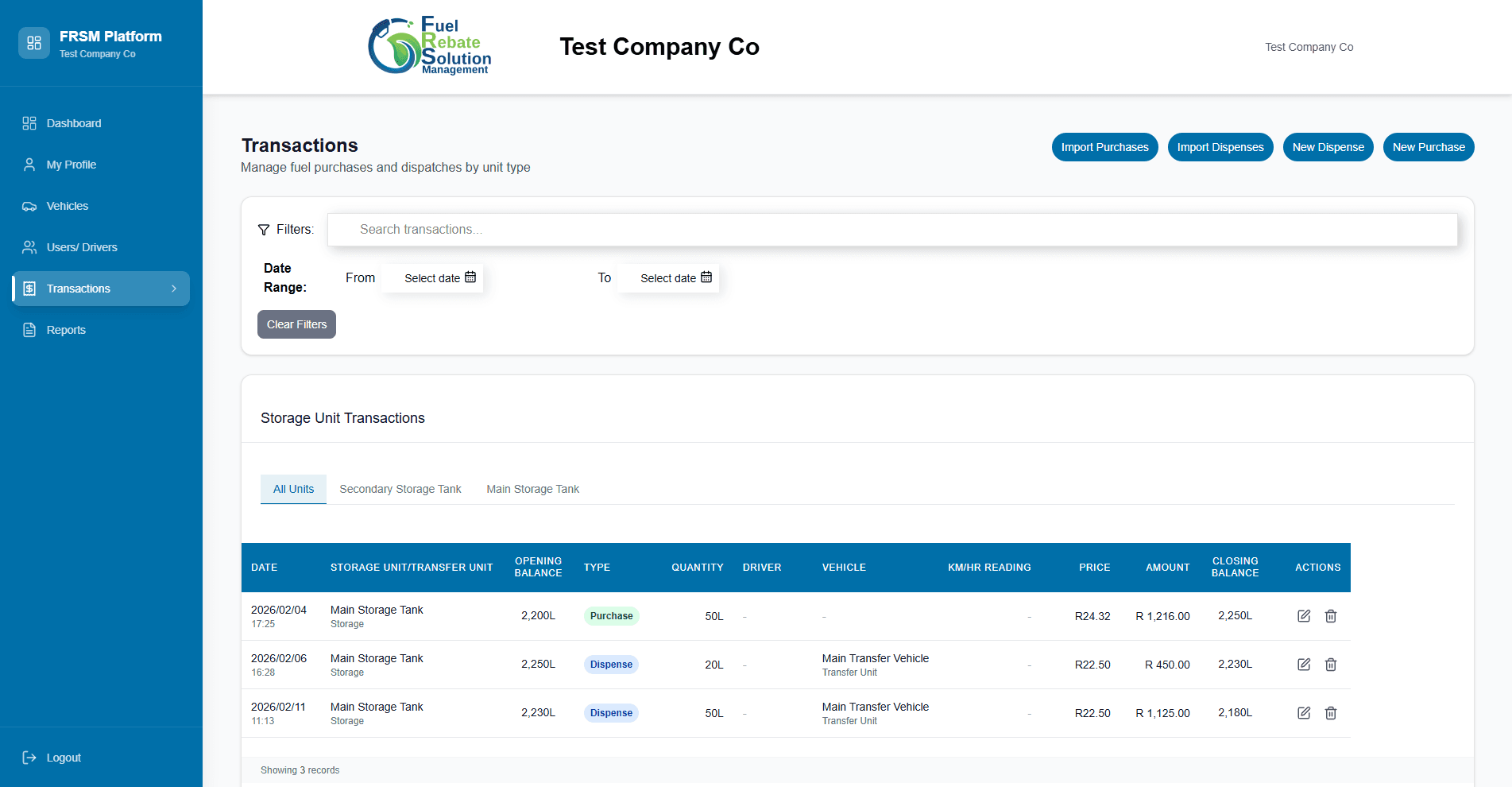Focus the Search transactions field
The width and height of the screenshot is (1512, 787).
click(x=892, y=230)
